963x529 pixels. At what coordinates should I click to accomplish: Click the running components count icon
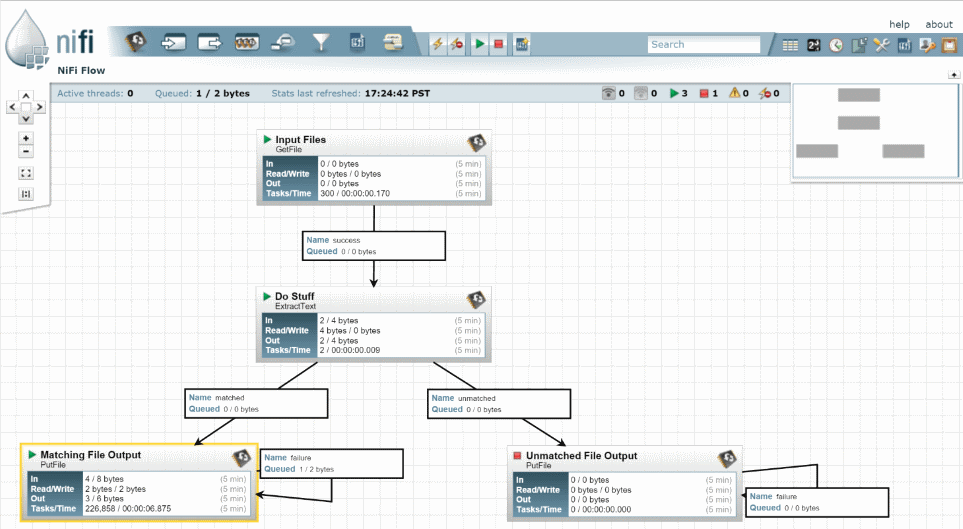[x=674, y=93]
